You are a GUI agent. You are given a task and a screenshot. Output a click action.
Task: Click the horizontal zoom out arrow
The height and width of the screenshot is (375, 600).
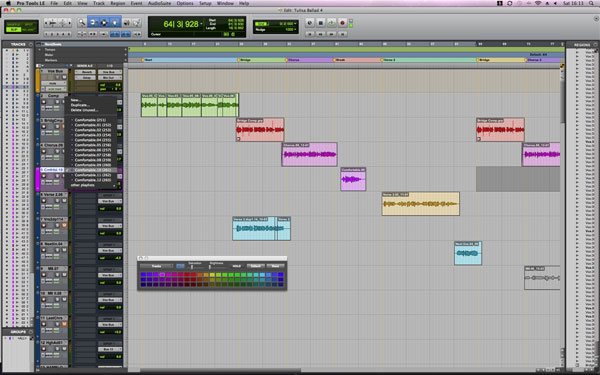coord(47,23)
